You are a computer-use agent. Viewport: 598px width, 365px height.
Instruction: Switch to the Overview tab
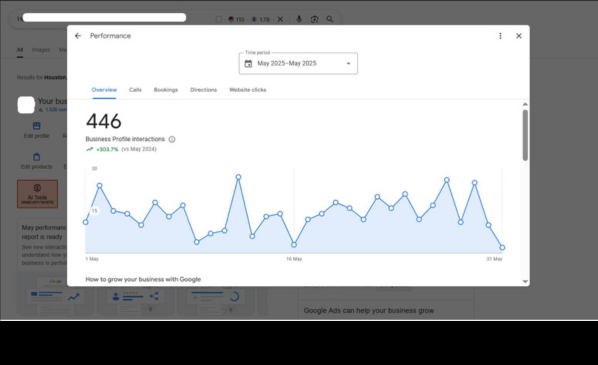pyautogui.click(x=104, y=90)
